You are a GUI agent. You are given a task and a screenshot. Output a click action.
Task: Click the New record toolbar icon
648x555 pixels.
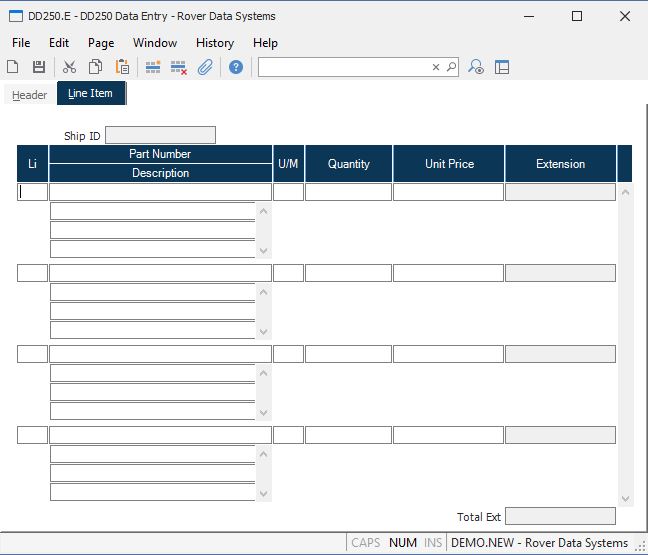click(x=13, y=67)
